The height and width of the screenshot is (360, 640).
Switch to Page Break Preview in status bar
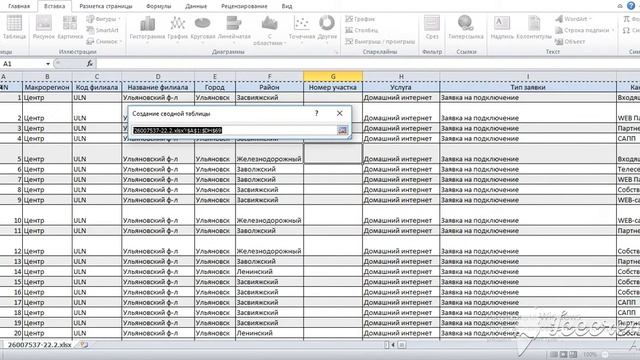pos(573,354)
